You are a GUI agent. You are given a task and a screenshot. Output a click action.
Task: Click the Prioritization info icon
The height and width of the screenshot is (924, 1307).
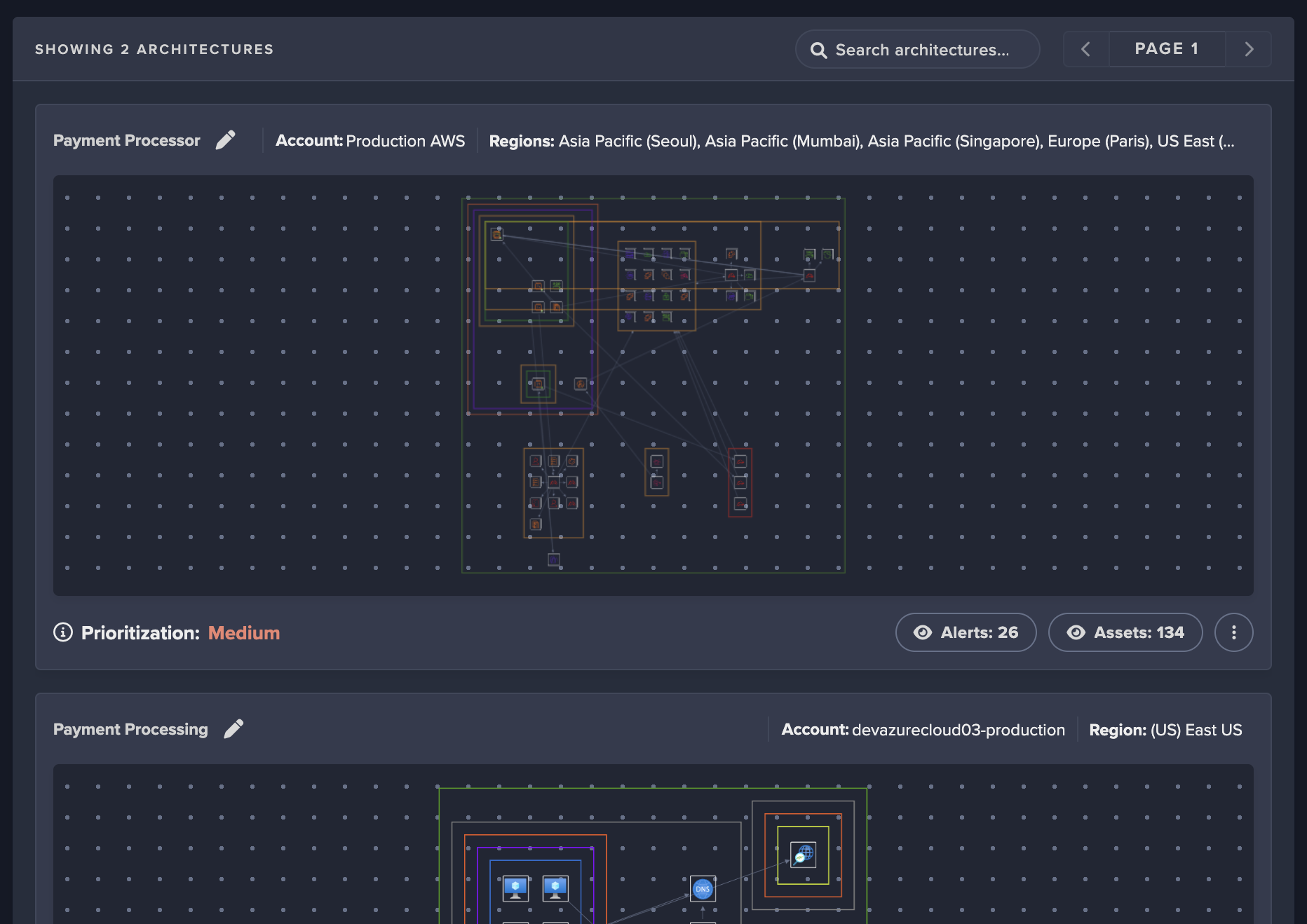(63, 632)
